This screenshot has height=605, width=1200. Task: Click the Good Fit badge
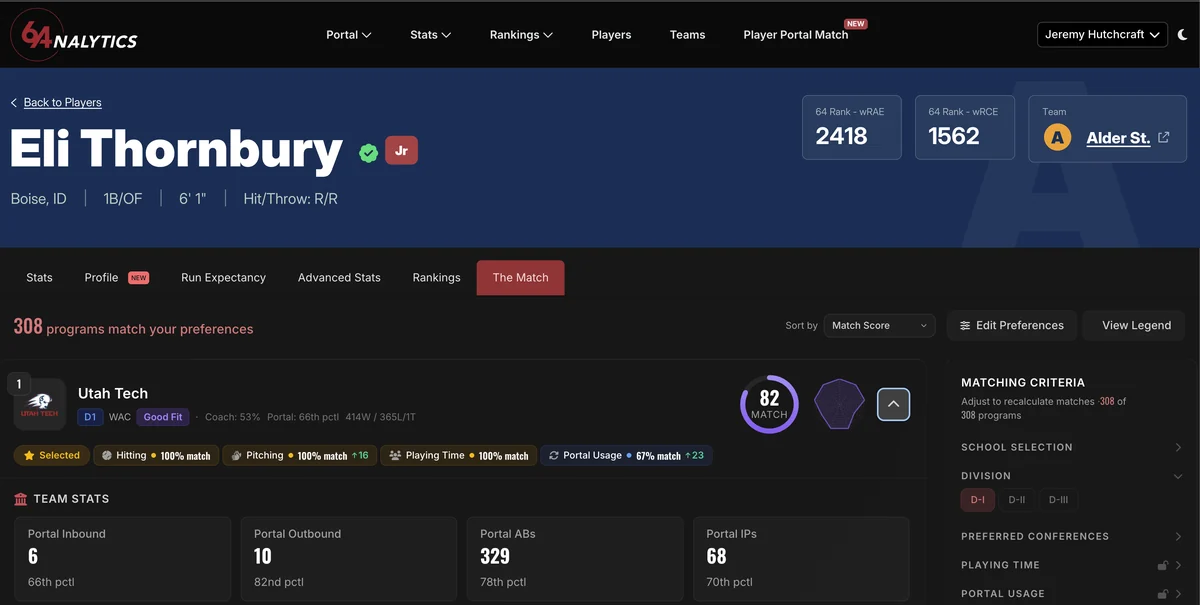pyautogui.click(x=163, y=417)
